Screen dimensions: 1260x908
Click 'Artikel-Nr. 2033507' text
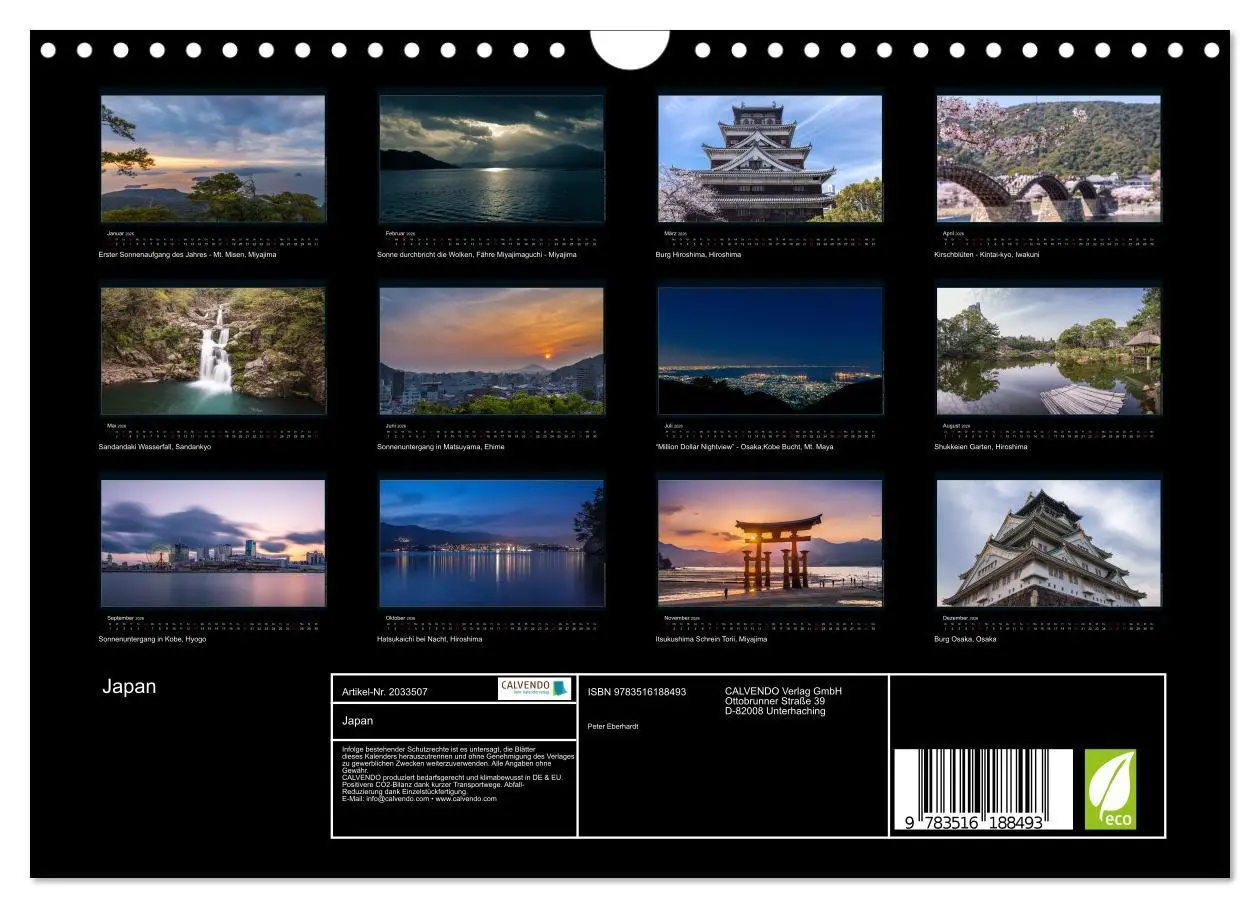(385, 692)
